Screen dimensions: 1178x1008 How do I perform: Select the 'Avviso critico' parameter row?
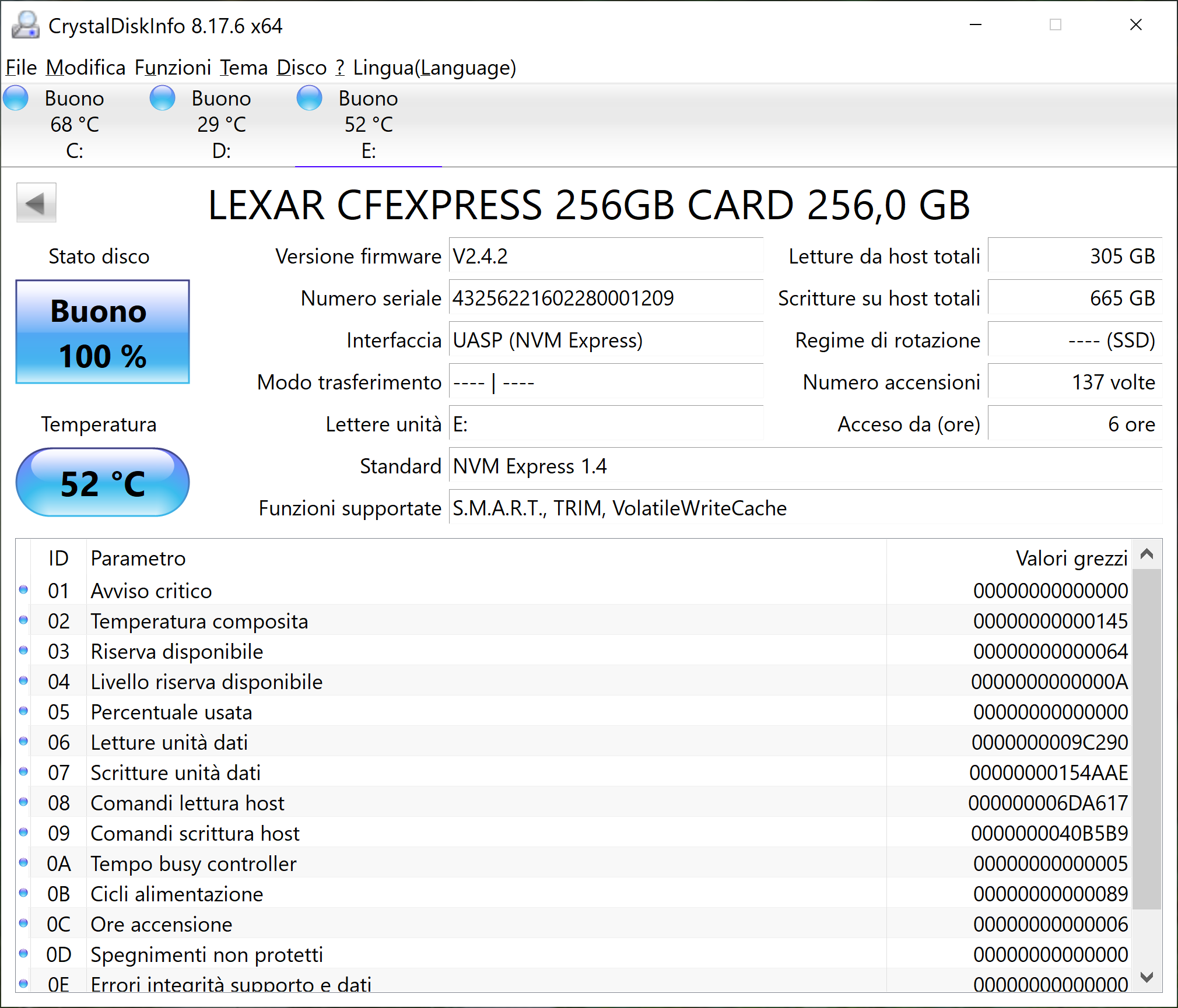click(x=574, y=590)
